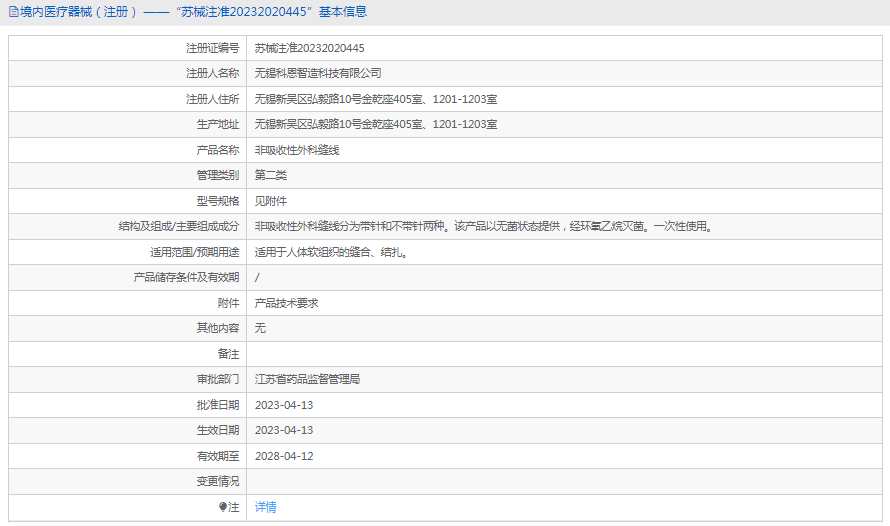Click the 生产地址 label
This screenshot has height=526, width=890.
pos(218,124)
